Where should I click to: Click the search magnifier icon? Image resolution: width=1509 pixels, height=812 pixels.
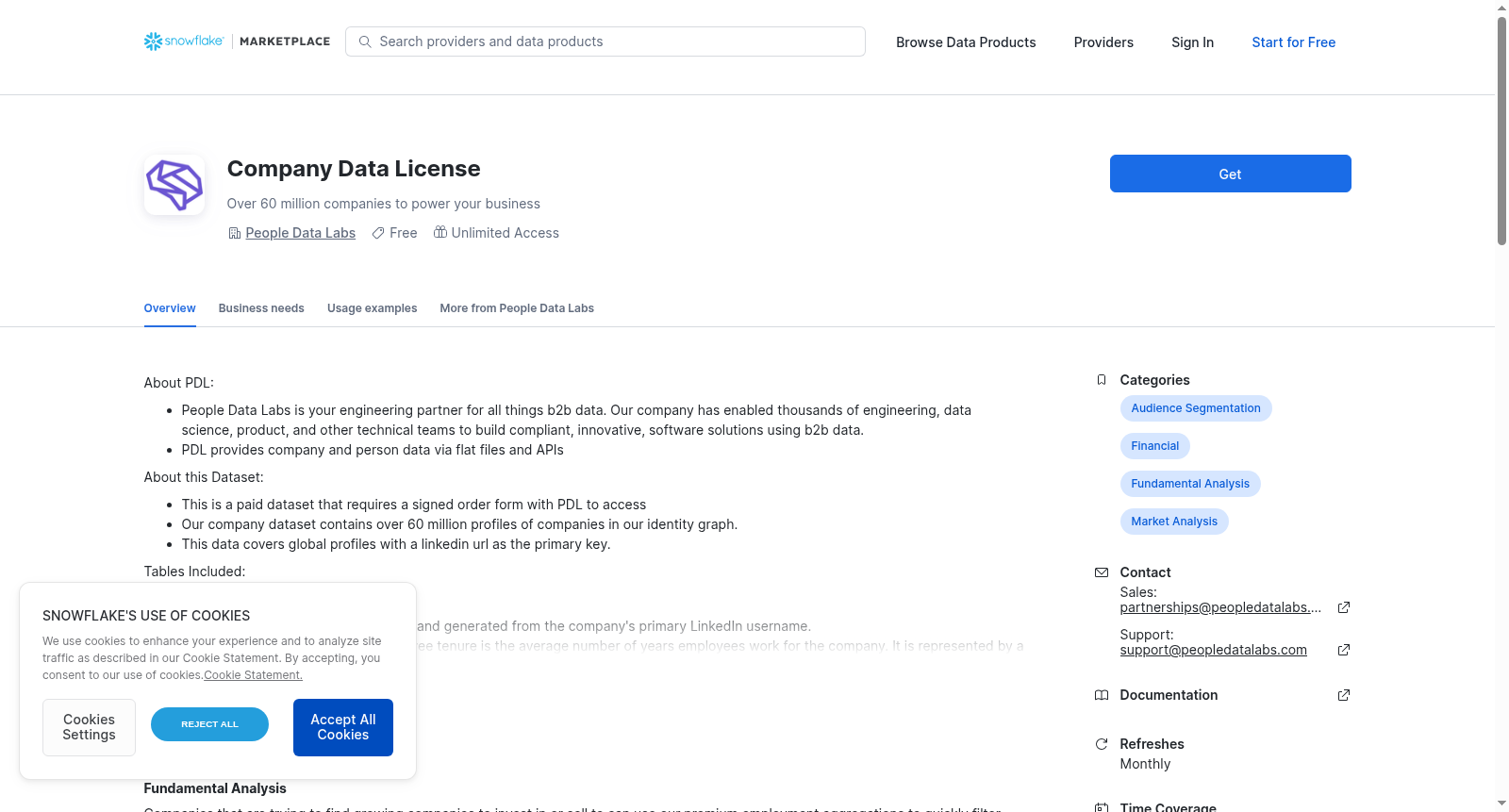click(x=365, y=41)
